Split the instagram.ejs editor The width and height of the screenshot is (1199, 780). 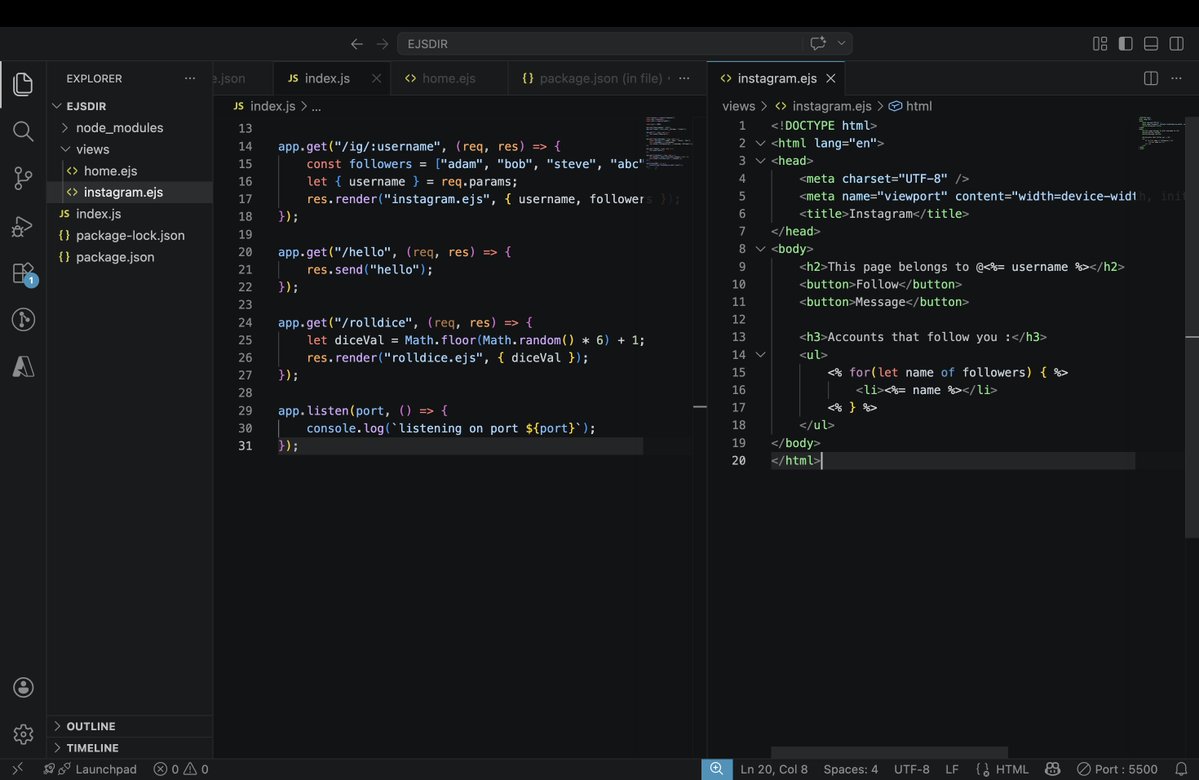[x=1150, y=78]
